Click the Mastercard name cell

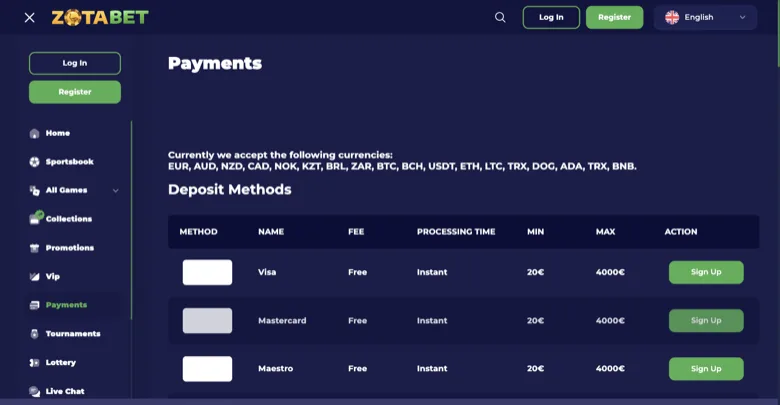pos(282,320)
